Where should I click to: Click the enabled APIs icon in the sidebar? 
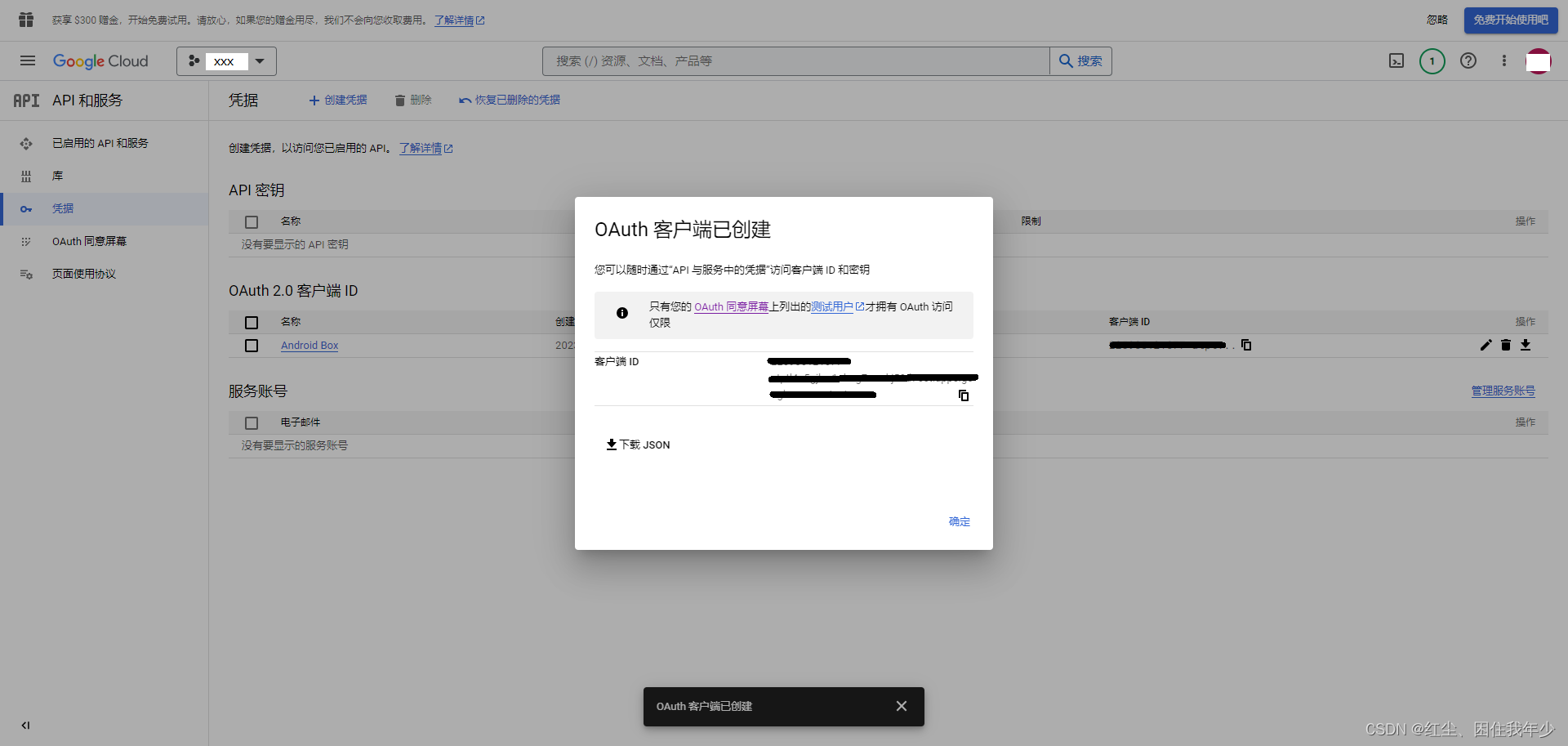coord(26,144)
